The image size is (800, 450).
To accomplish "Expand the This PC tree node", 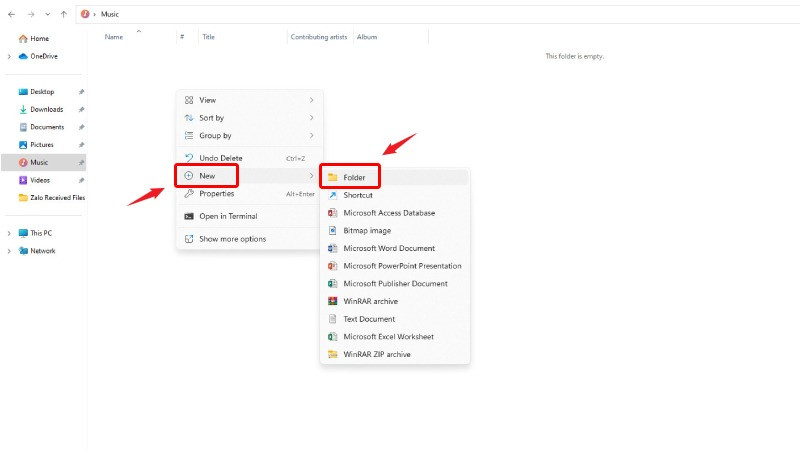I will [x=9, y=233].
